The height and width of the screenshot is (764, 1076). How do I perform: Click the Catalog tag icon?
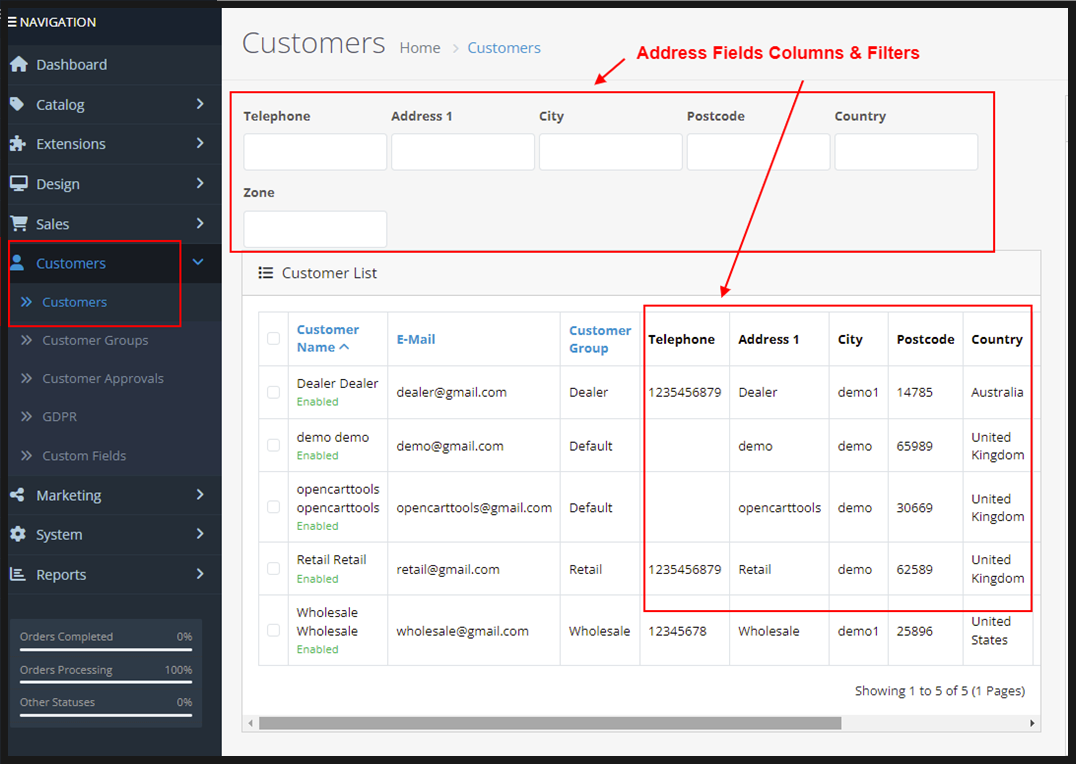[18, 104]
